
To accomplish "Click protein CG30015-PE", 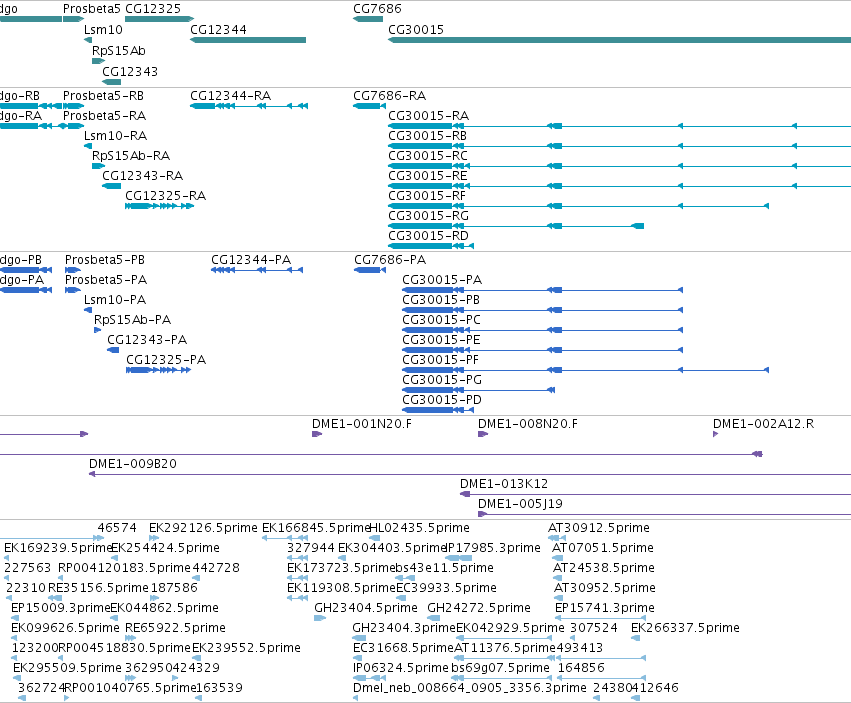I will (x=542, y=350).
